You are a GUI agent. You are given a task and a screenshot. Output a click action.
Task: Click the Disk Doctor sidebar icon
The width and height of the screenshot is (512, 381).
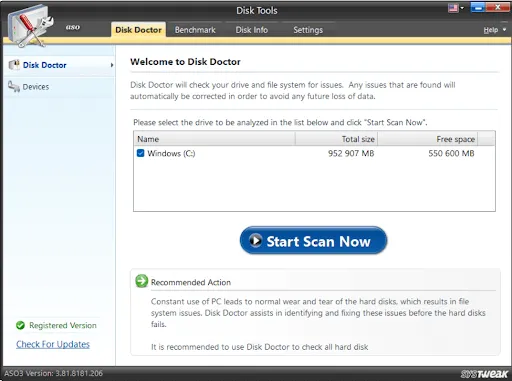tap(14, 65)
